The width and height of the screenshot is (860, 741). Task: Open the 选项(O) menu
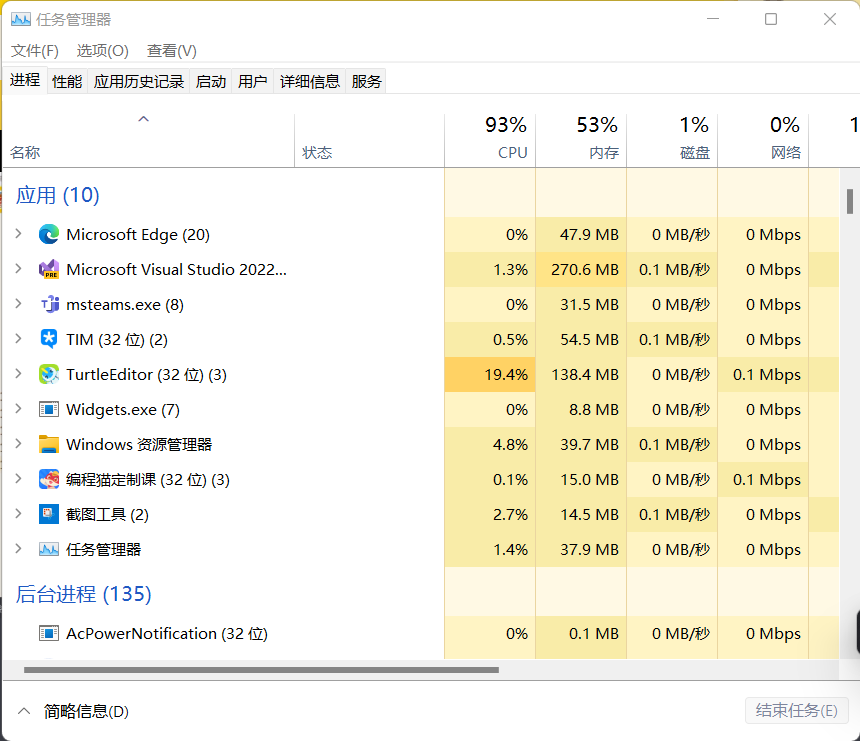pyautogui.click(x=103, y=51)
